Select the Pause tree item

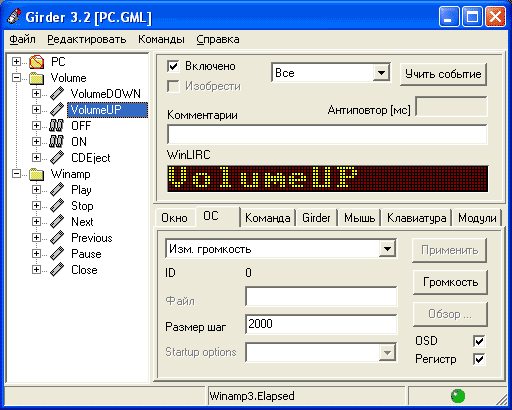pyautogui.click(x=86, y=254)
